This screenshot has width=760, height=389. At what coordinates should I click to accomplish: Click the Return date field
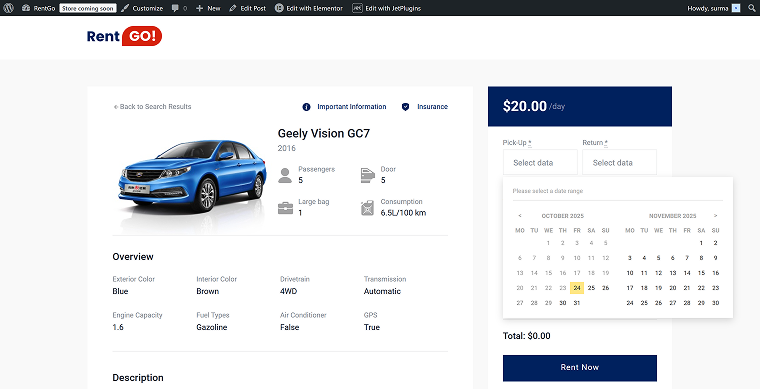619,162
